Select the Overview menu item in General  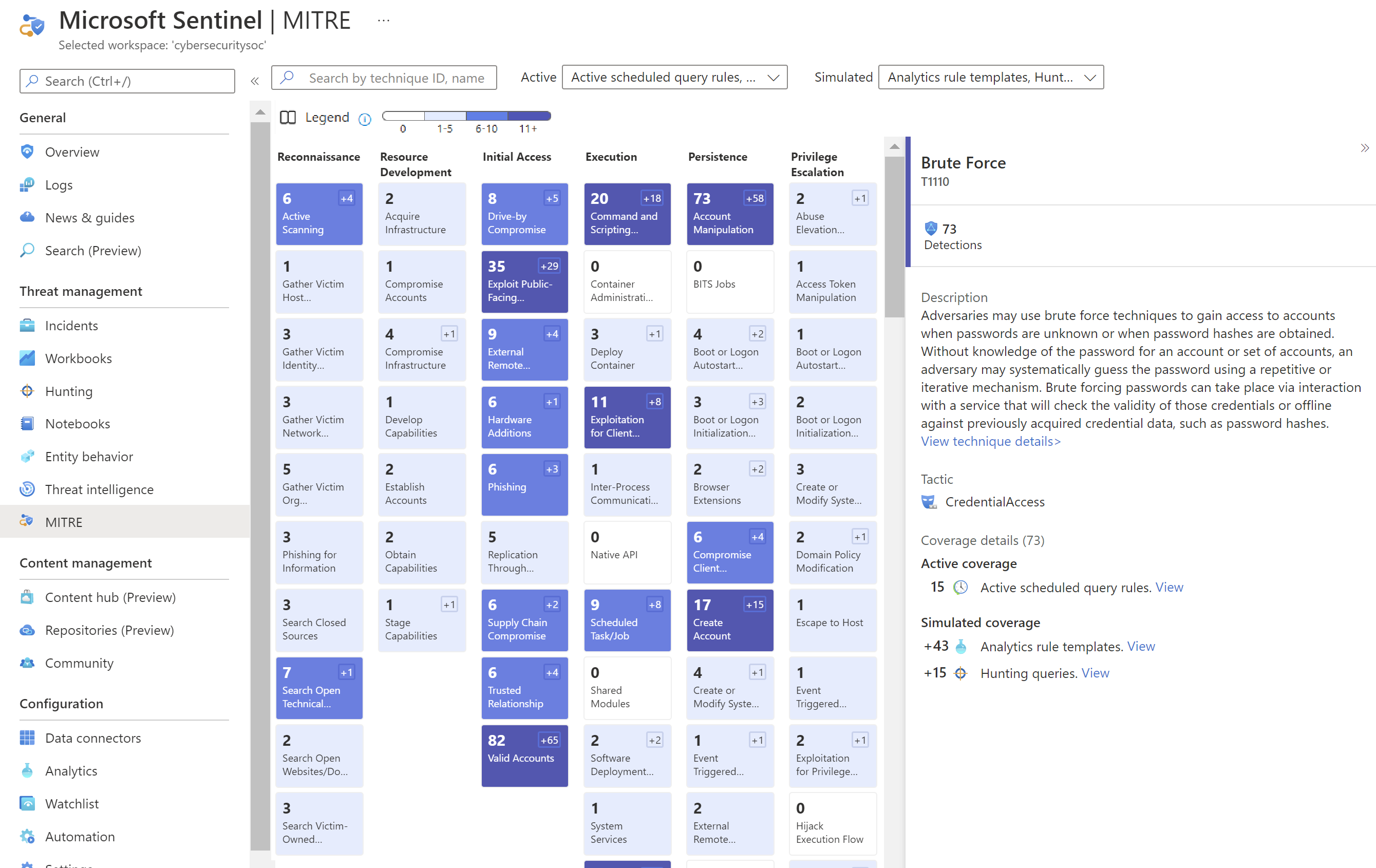coord(72,152)
